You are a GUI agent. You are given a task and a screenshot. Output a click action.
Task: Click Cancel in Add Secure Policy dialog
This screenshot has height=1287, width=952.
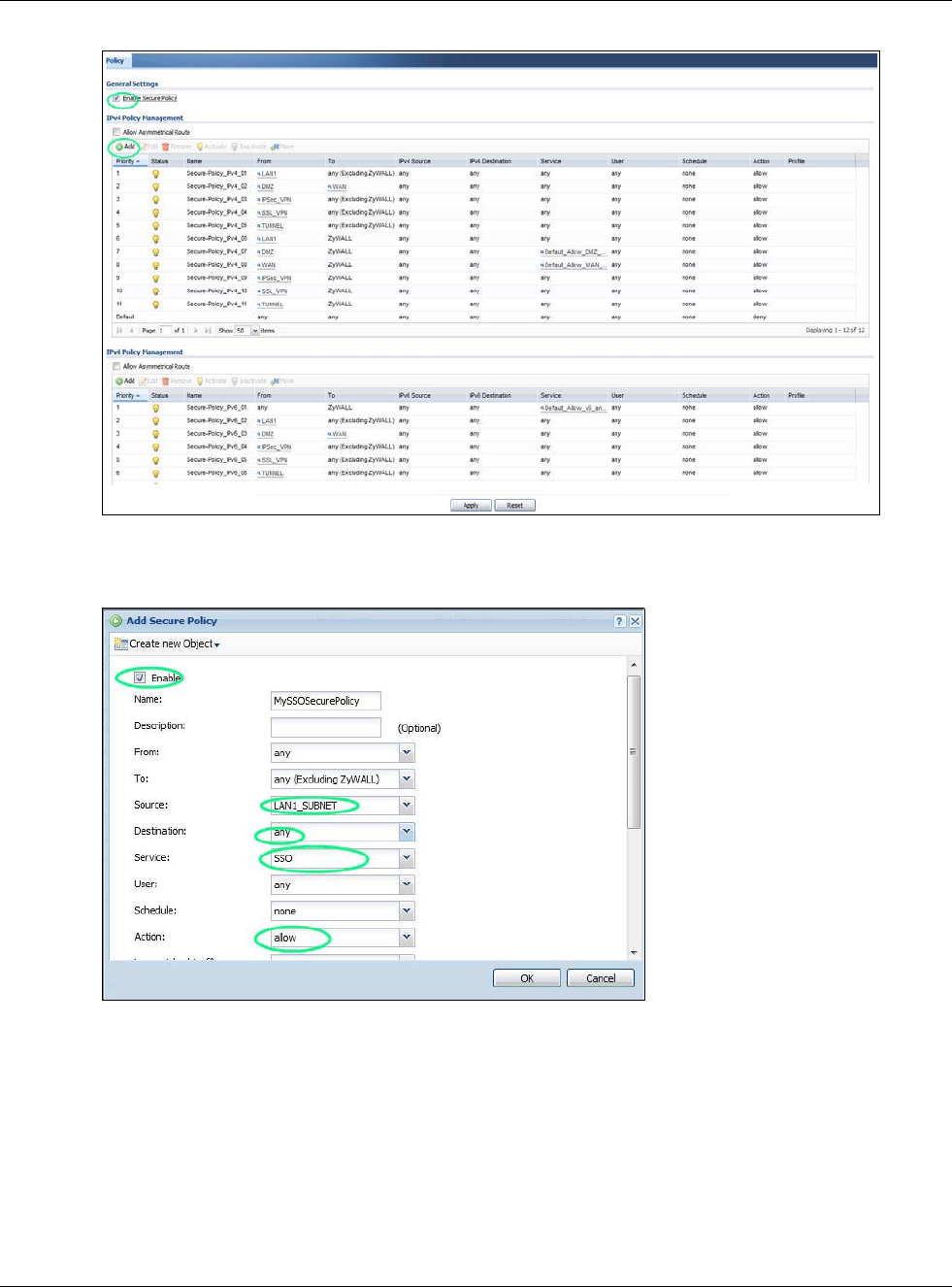(601, 978)
